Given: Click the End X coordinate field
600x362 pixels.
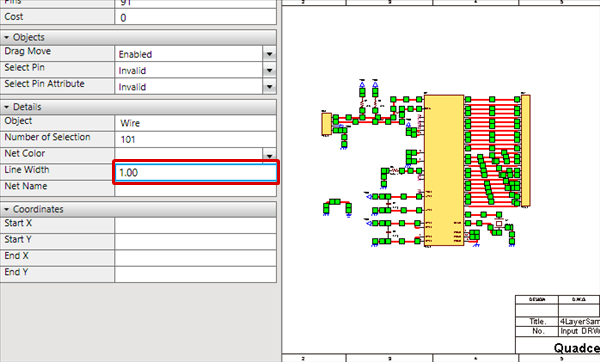Looking at the screenshot, I should [195, 258].
